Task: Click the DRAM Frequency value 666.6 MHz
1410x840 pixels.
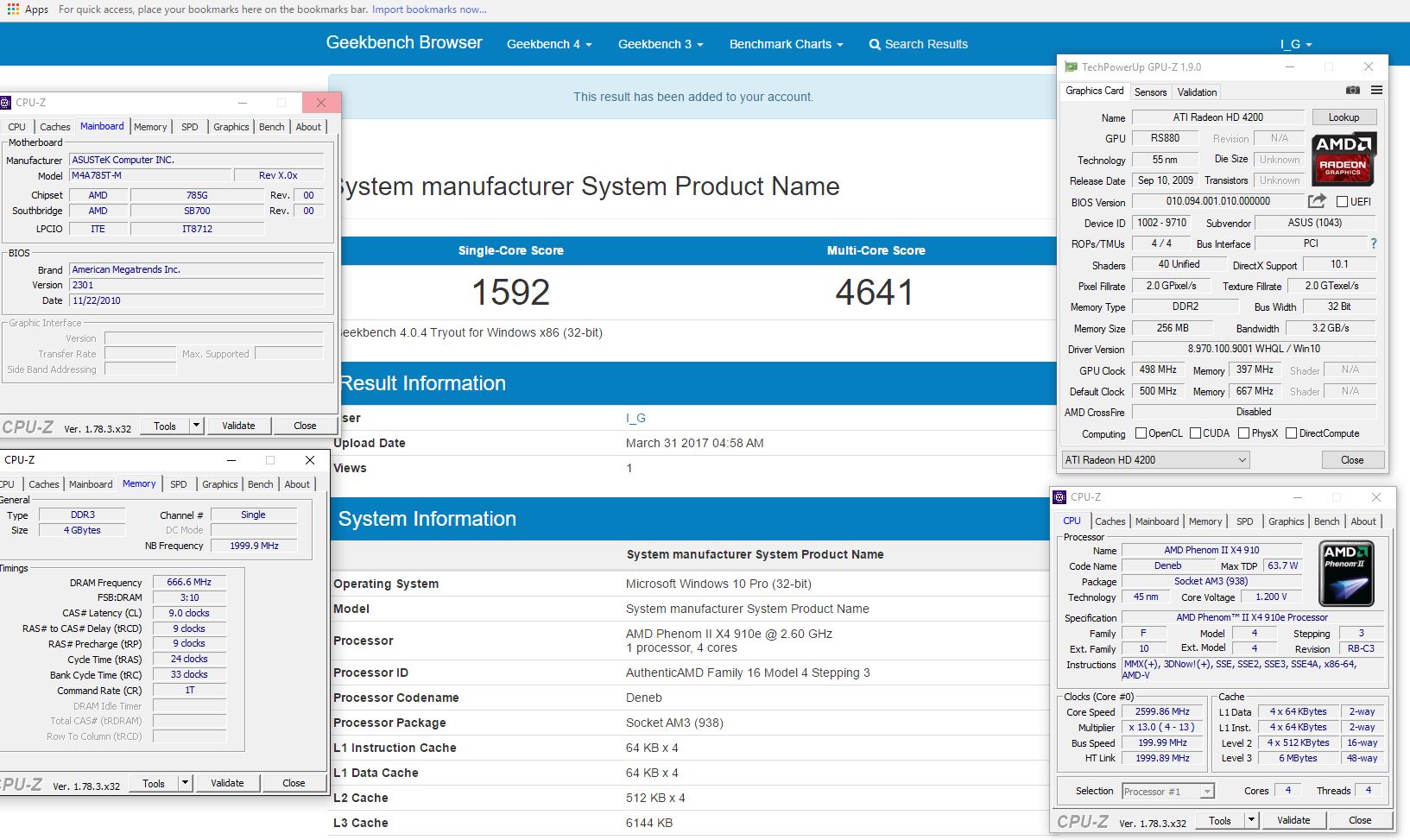Action: [x=189, y=582]
